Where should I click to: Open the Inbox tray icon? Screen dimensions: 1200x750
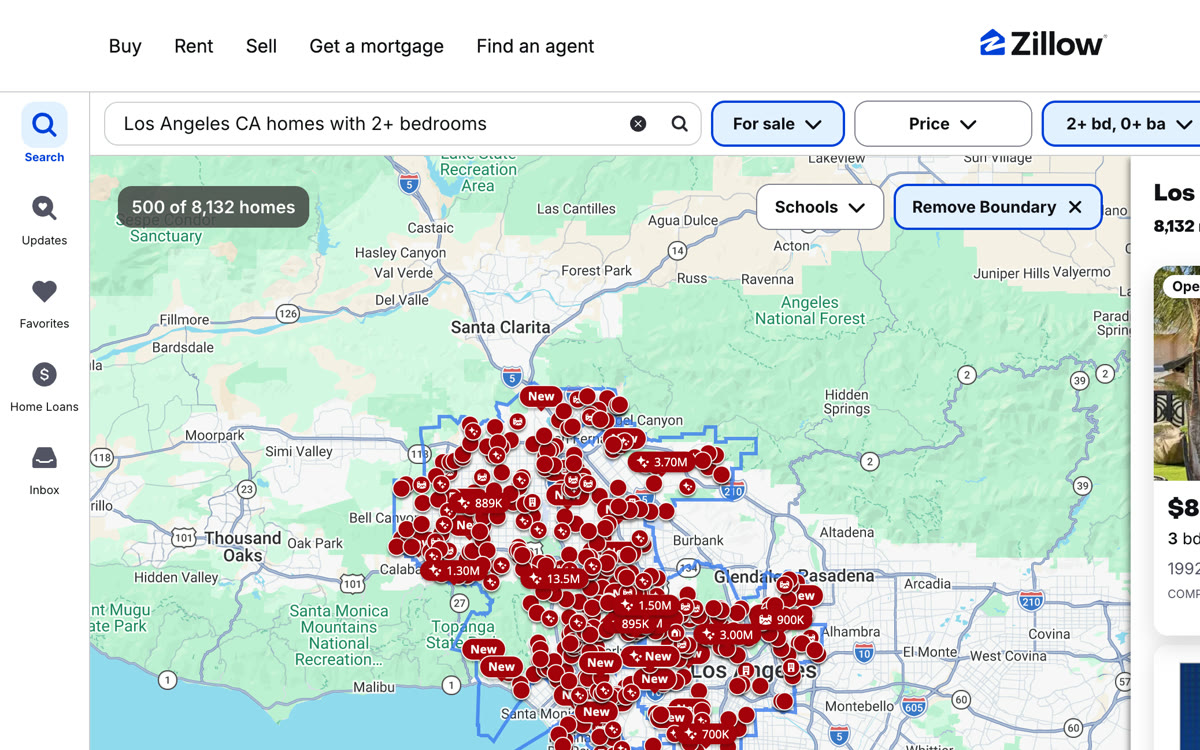[44, 458]
